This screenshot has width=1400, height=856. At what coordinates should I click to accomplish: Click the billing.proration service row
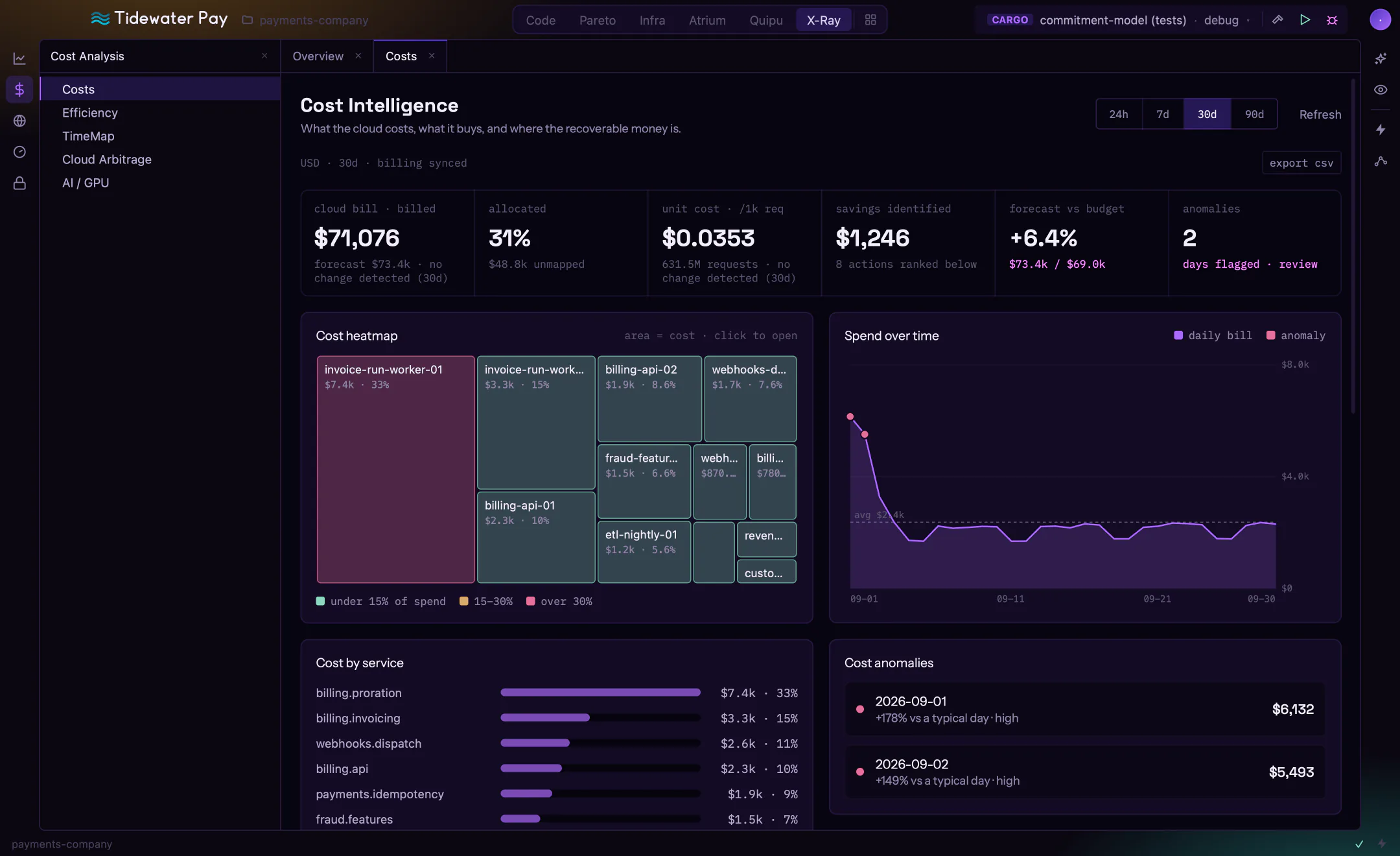tap(557, 693)
